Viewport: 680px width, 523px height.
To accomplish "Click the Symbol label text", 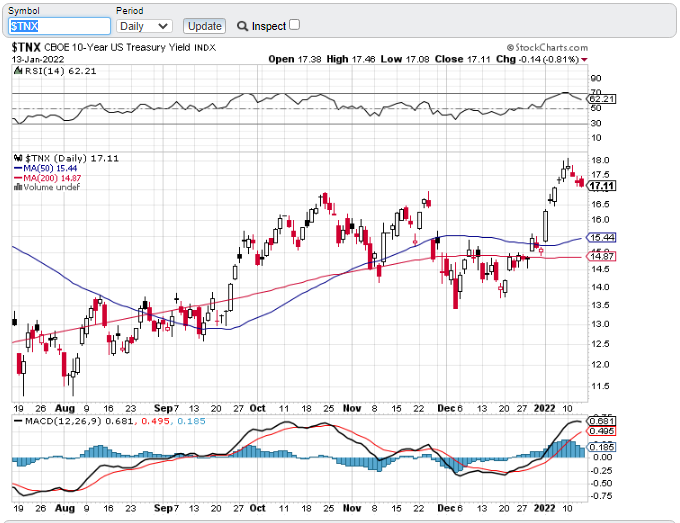I will pyautogui.click(x=24, y=11).
